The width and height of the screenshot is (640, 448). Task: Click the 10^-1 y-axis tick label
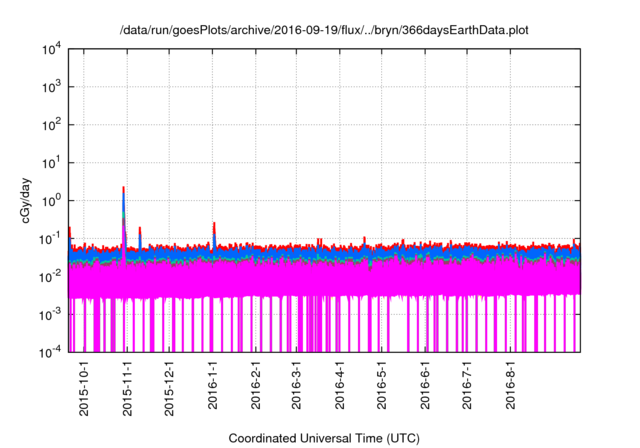click(50, 239)
